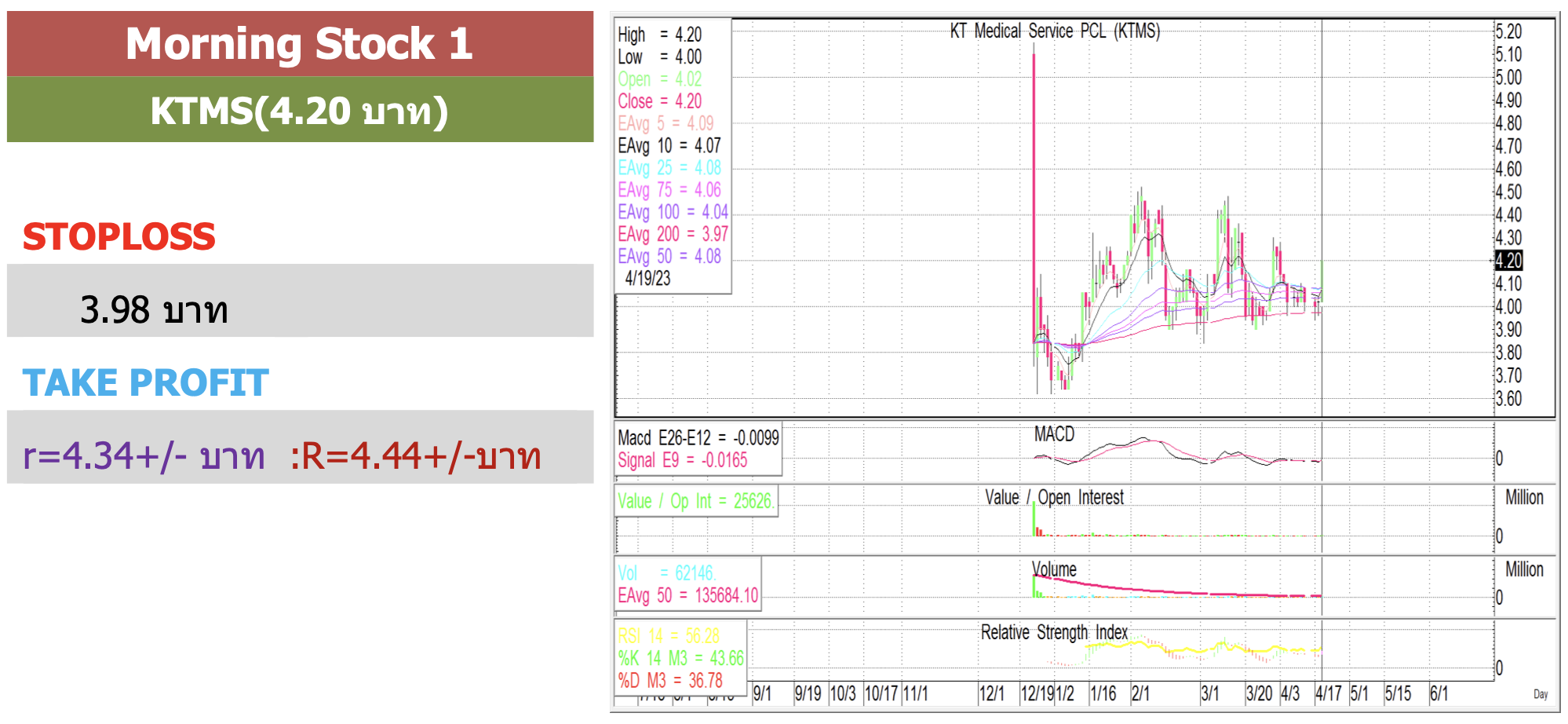Click the Vol = 62146 legend row
This screenshot has height=724, width=1568.
(667, 573)
